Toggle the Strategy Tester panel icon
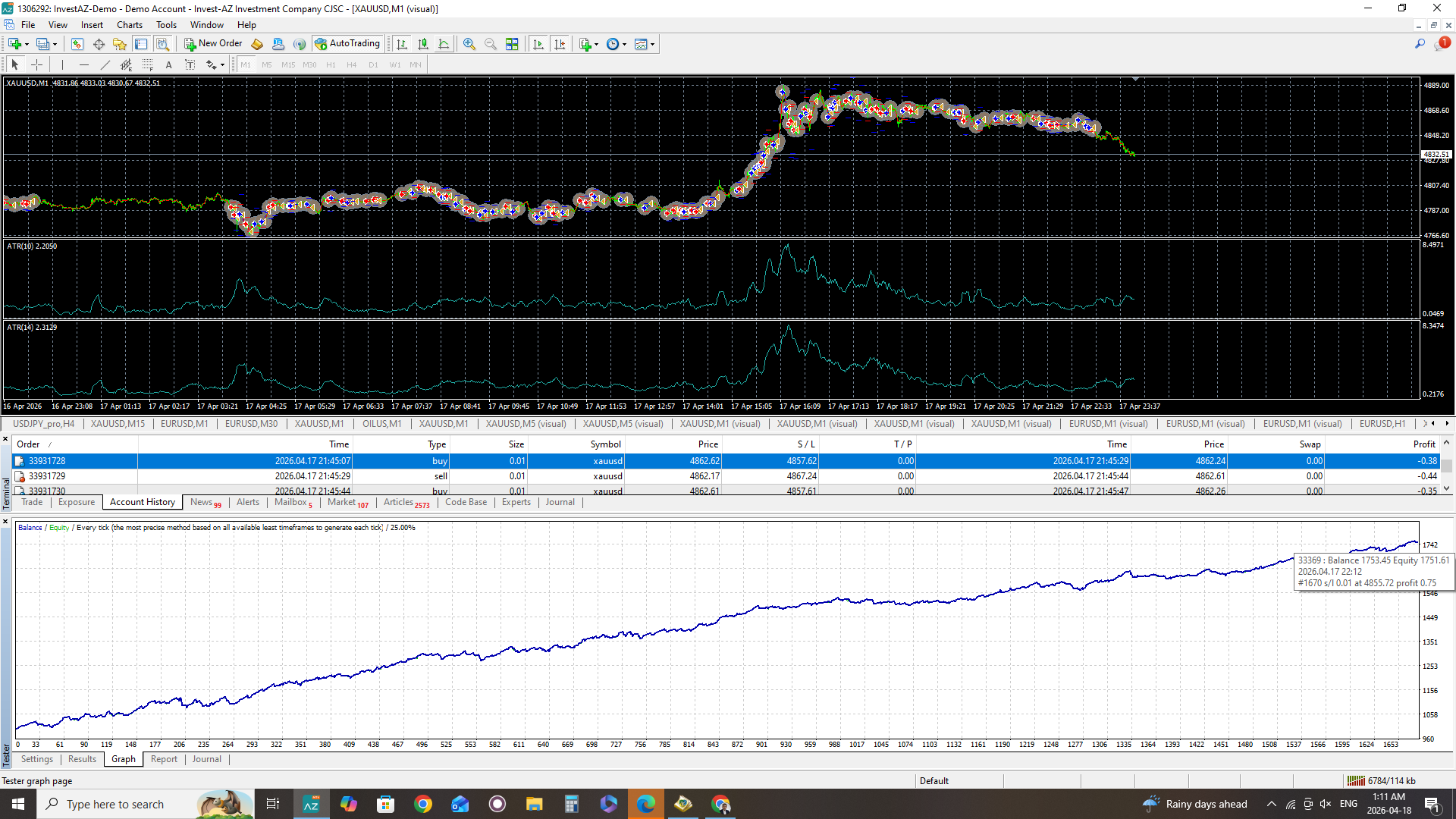Screen dimensions: 1456x819 tap(163, 44)
